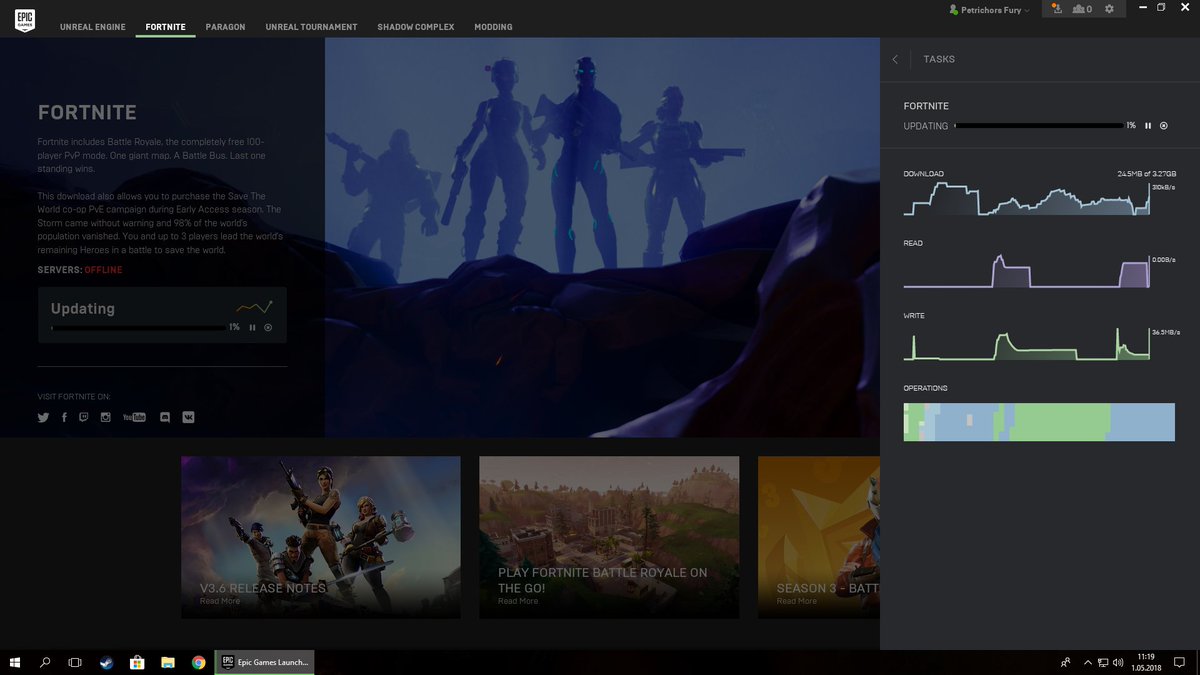
Task: Open Fortnite's Facebook page
Action: [x=64, y=417]
